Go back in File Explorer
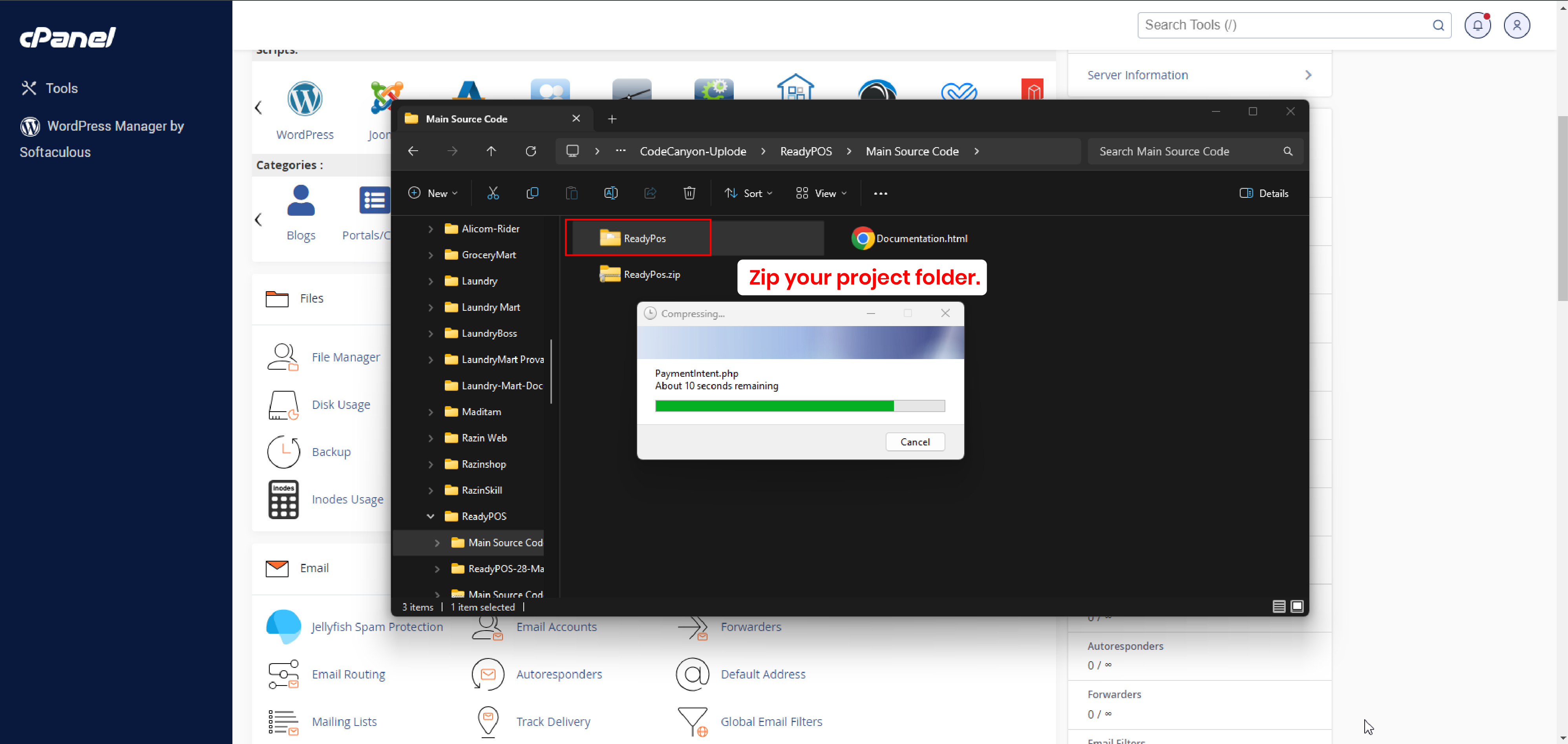The height and width of the screenshot is (744, 1568). [413, 151]
